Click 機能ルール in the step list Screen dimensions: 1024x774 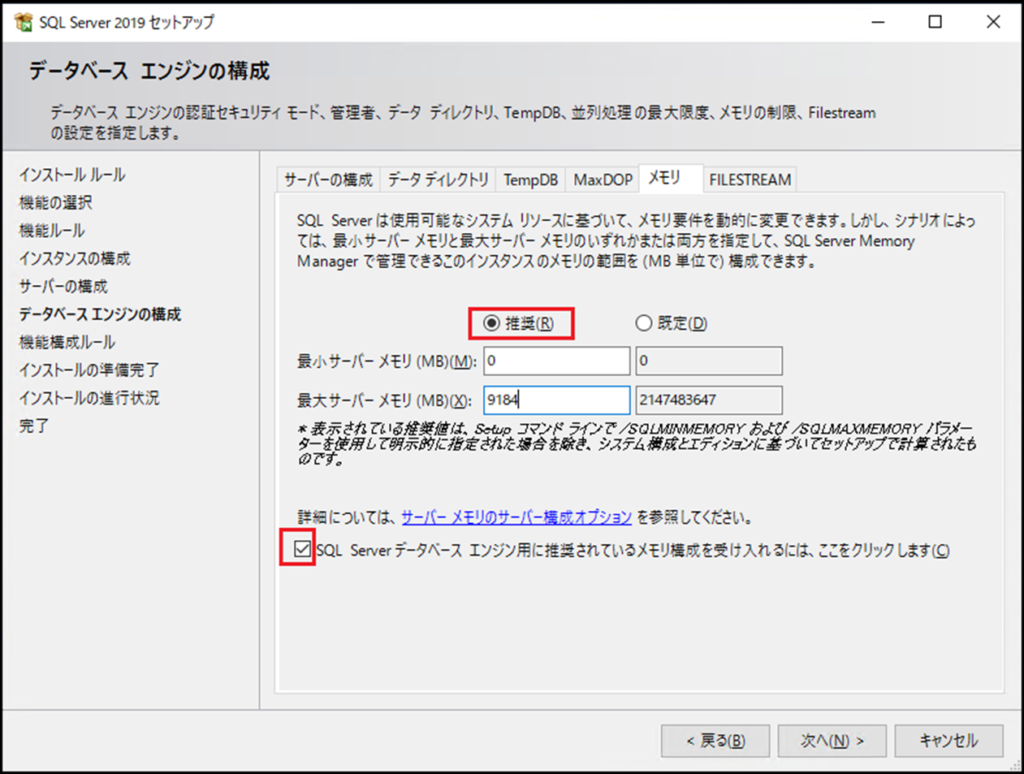(x=52, y=231)
